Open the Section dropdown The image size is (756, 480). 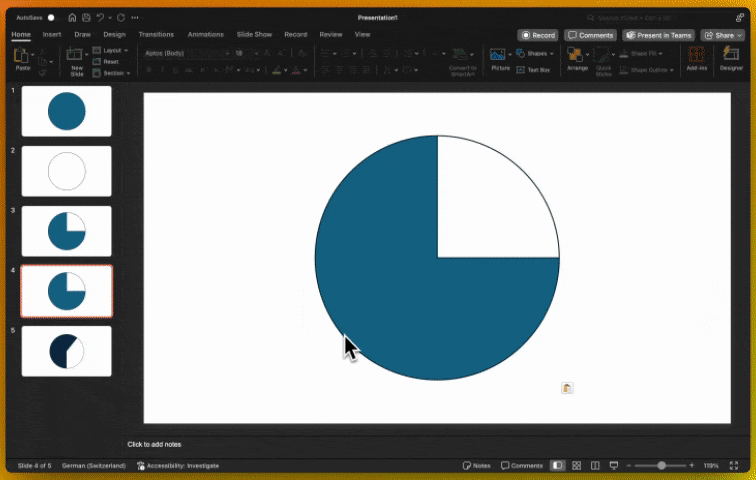point(111,73)
